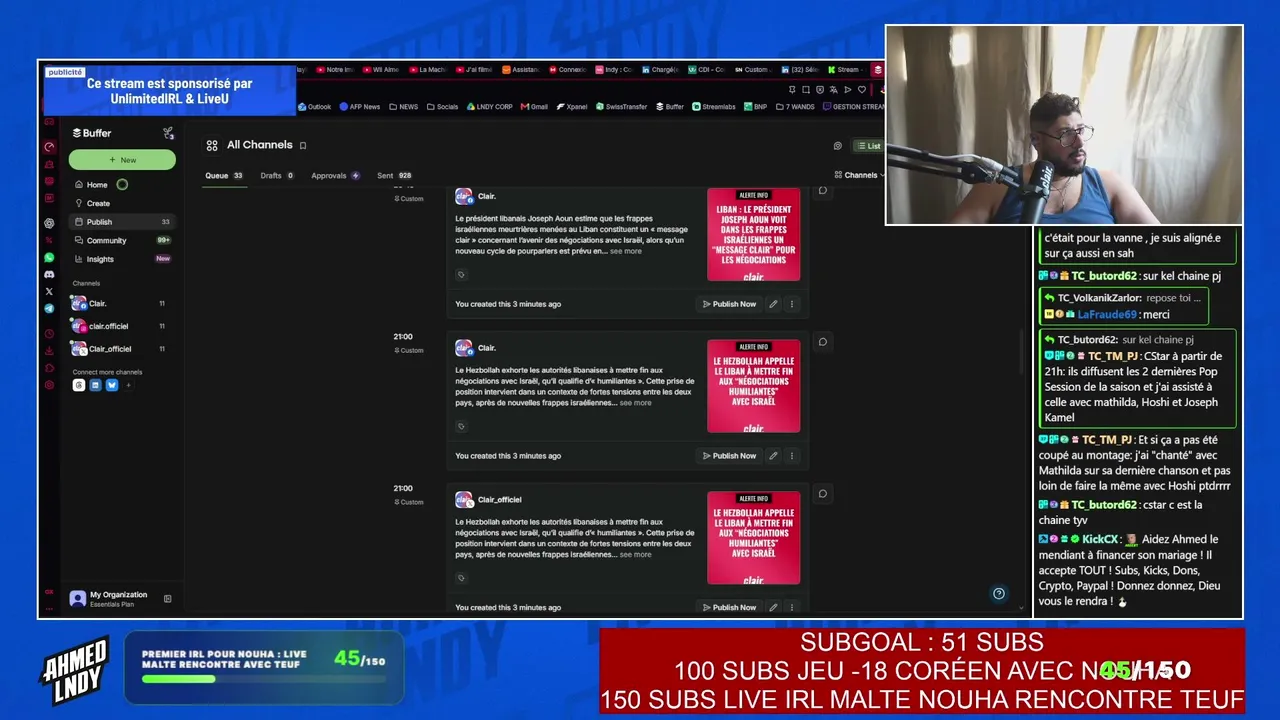
Task: Click the heart favorites icon in browser toolbar
Action: [861, 90]
